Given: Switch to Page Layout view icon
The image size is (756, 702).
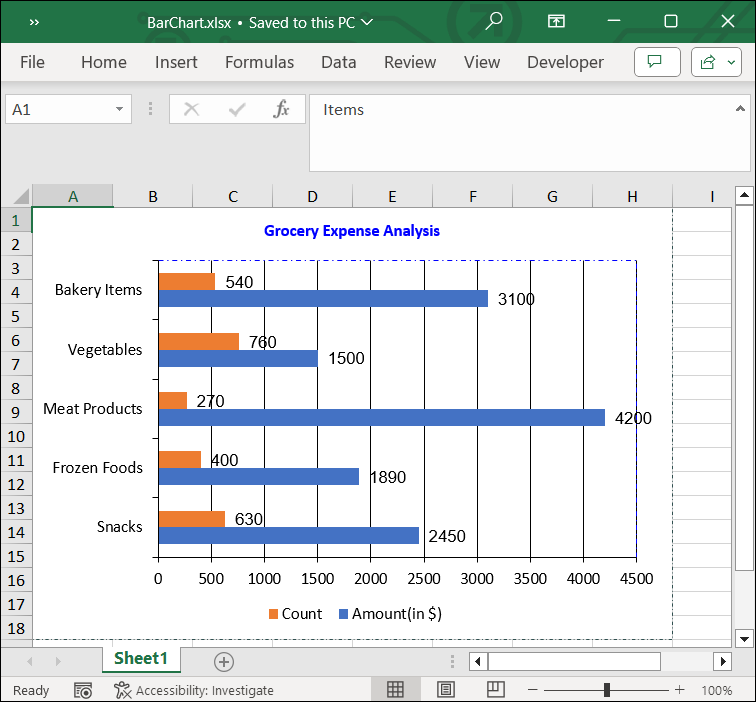Looking at the screenshot, I should click(x=446, y=689).
